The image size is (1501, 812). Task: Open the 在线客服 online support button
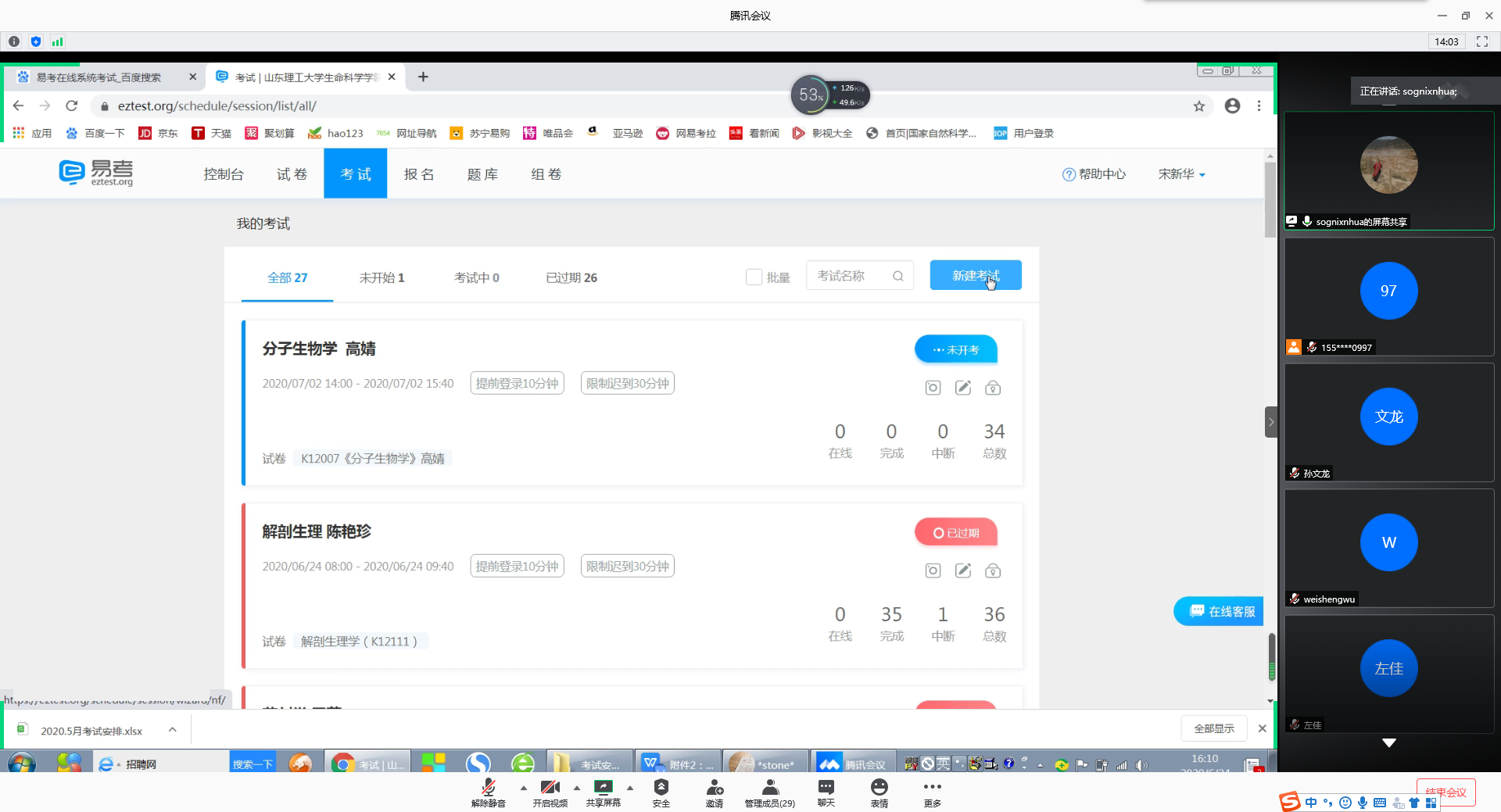coord(1221,611)
